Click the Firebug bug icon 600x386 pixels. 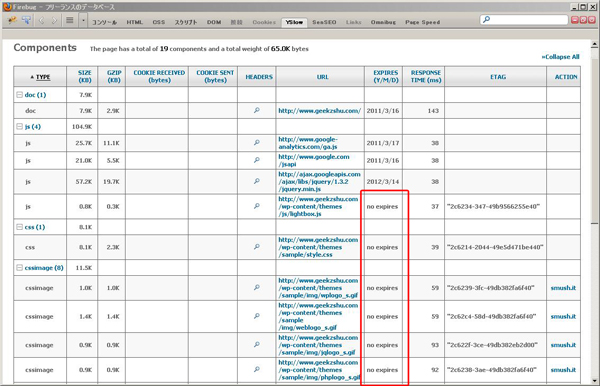(12, 20)
